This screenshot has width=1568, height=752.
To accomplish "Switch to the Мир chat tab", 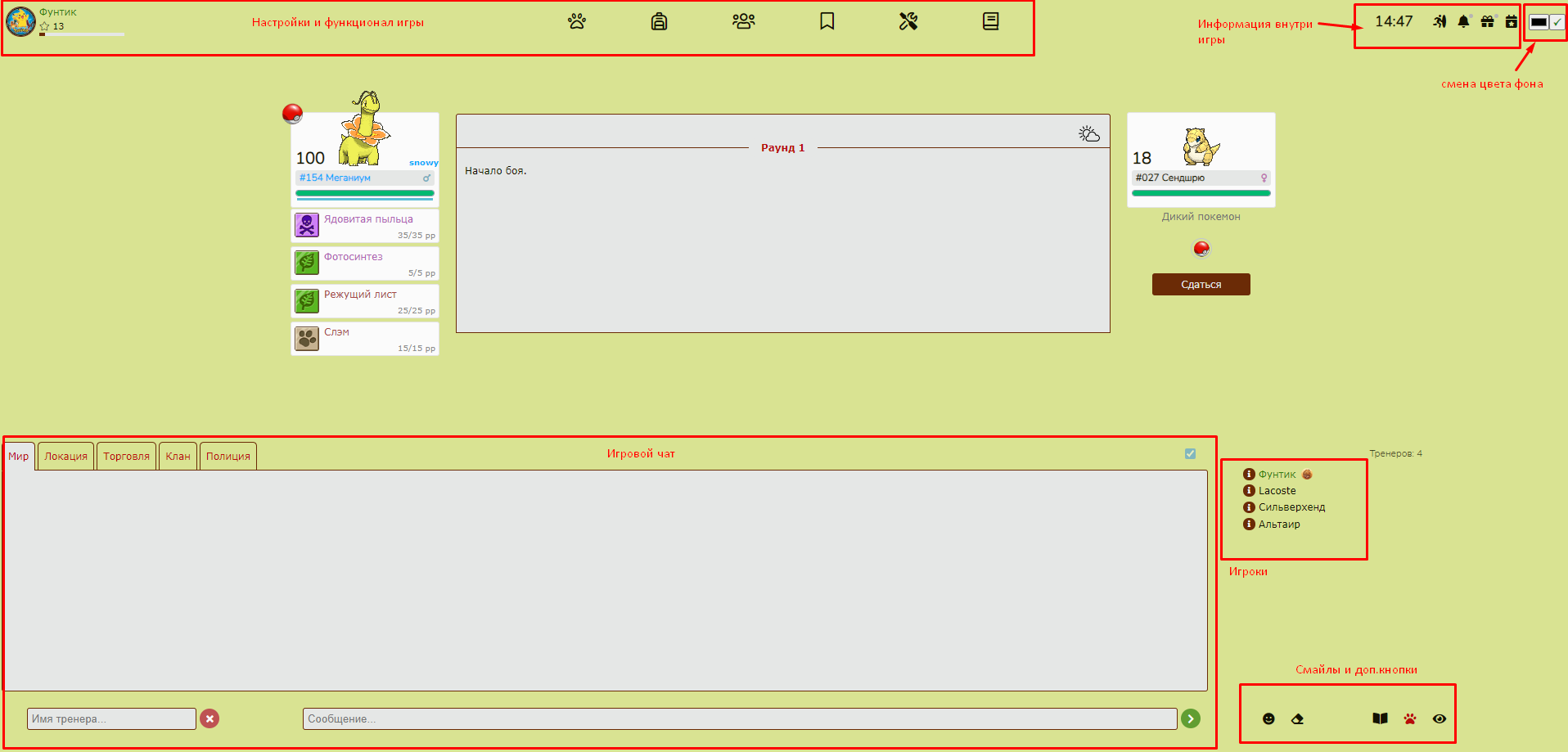I will [x=19, y=457].
